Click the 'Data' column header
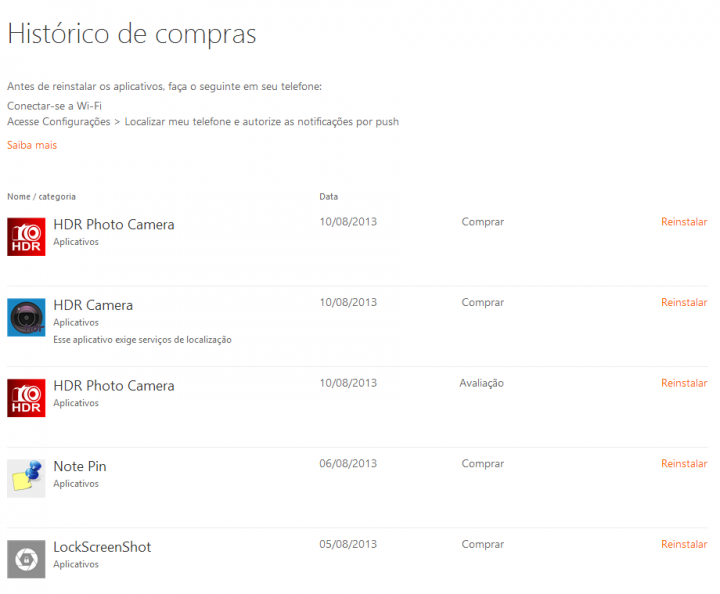This screenshot has width=720, height=594. point(328,196)
